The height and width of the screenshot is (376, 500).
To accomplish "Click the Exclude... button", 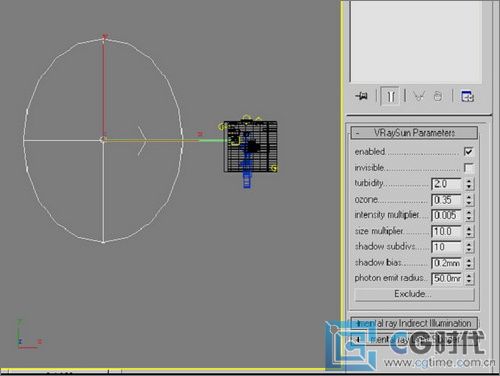I will [414, 294].
